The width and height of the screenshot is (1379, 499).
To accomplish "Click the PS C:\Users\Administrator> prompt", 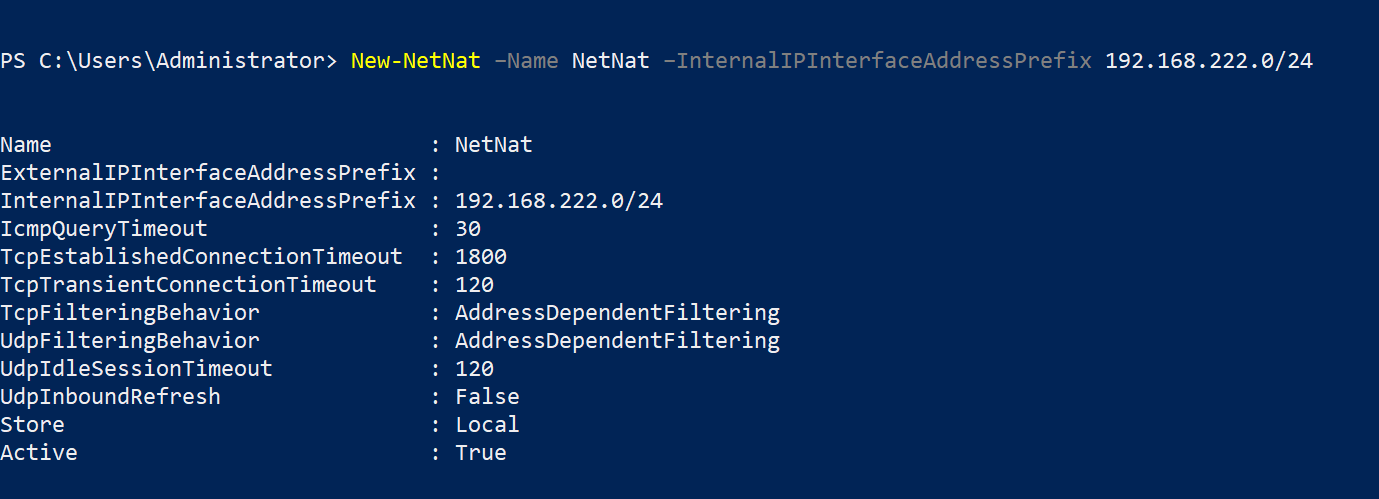I will point(168,62).
